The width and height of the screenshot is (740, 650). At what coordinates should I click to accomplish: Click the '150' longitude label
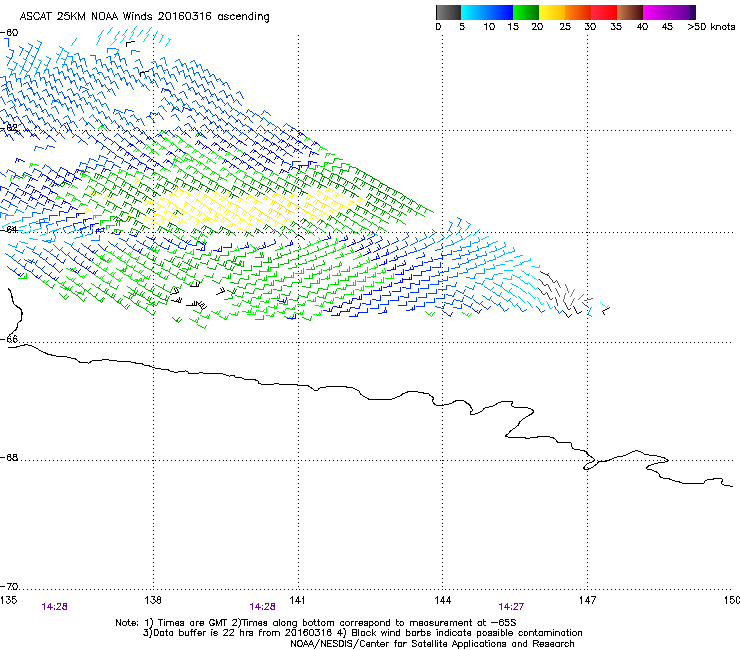(x=732, y=600)
